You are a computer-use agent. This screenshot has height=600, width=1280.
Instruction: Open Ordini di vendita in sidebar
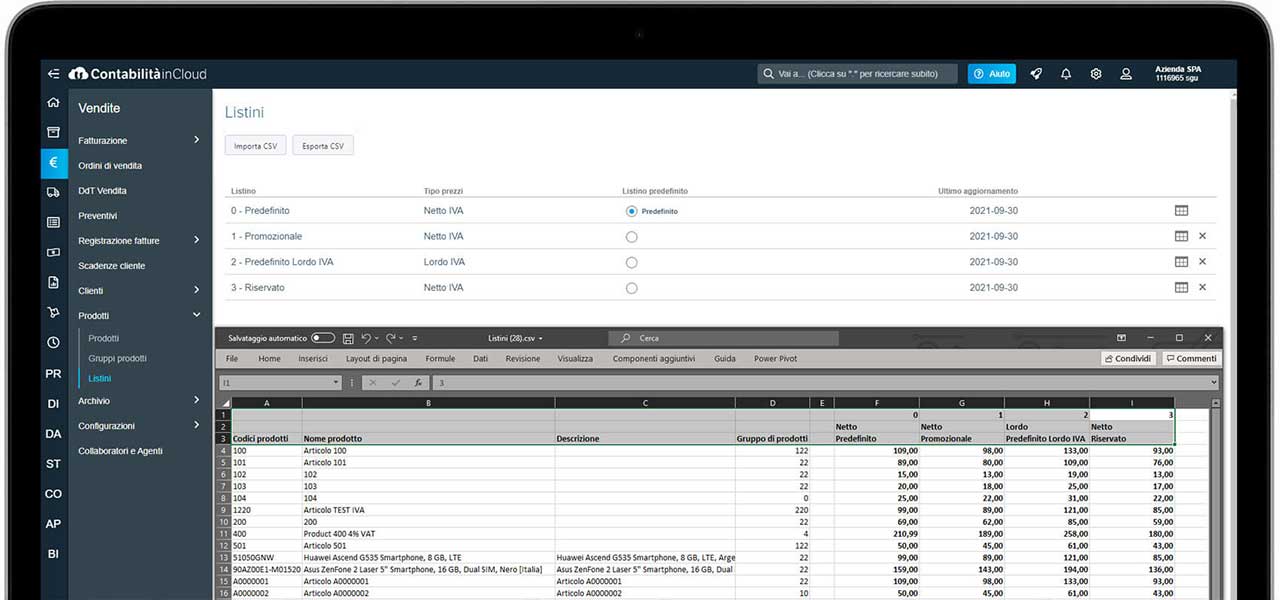110,165
